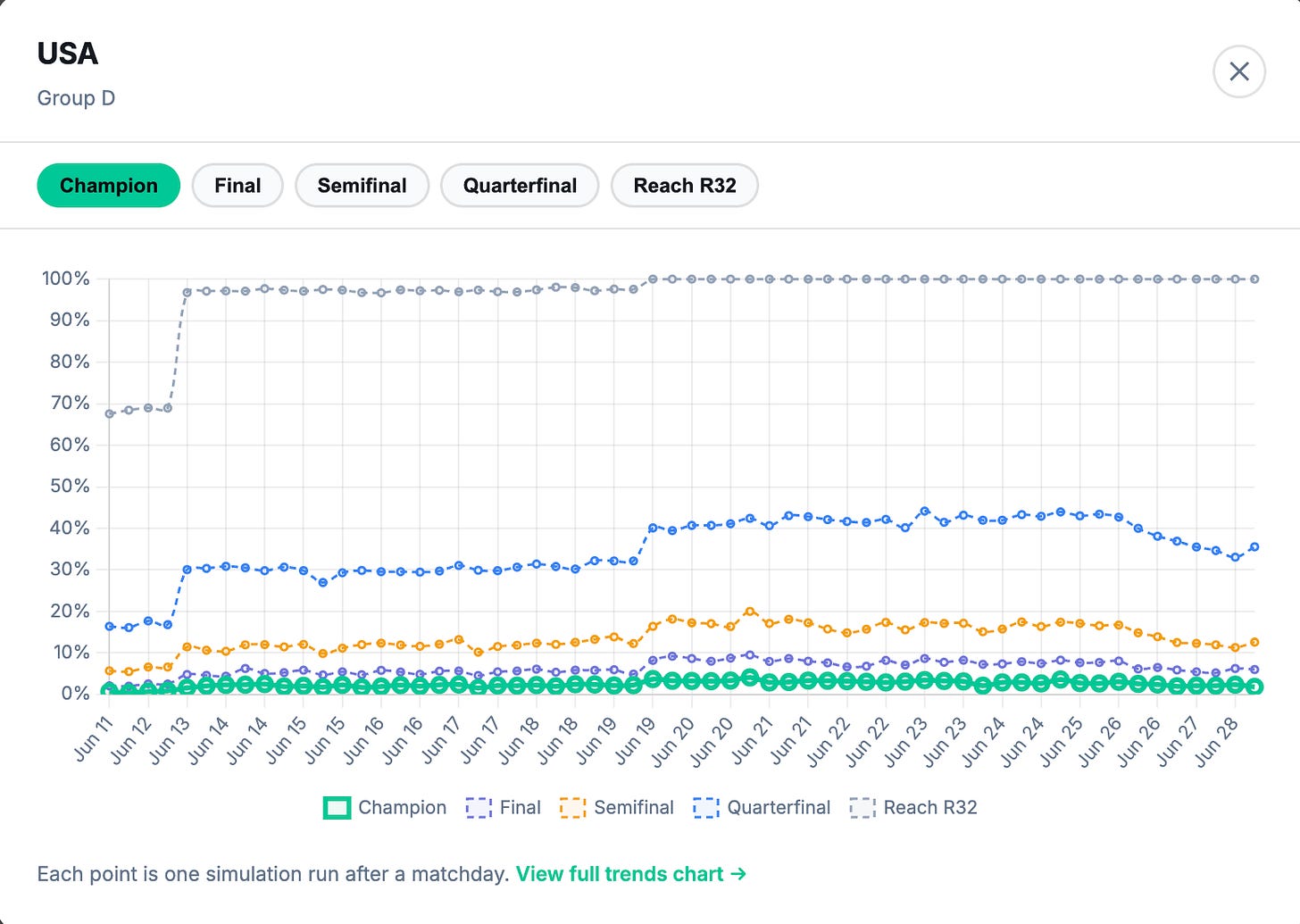Click the "Each point is one simulation run" note

[x=273, y=874]
